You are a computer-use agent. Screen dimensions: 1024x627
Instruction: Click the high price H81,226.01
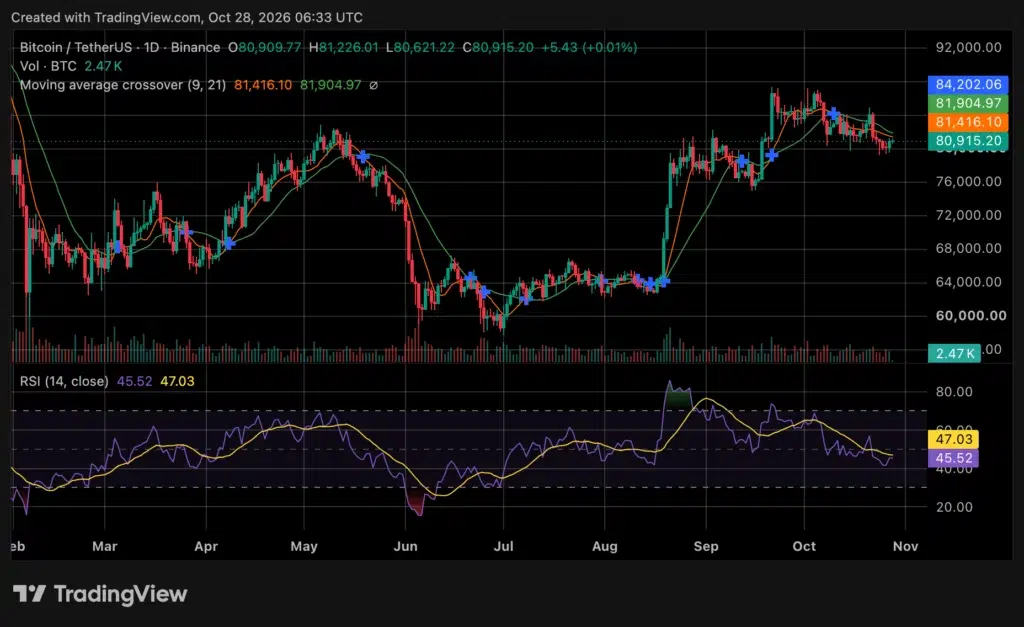coord(344,47)
